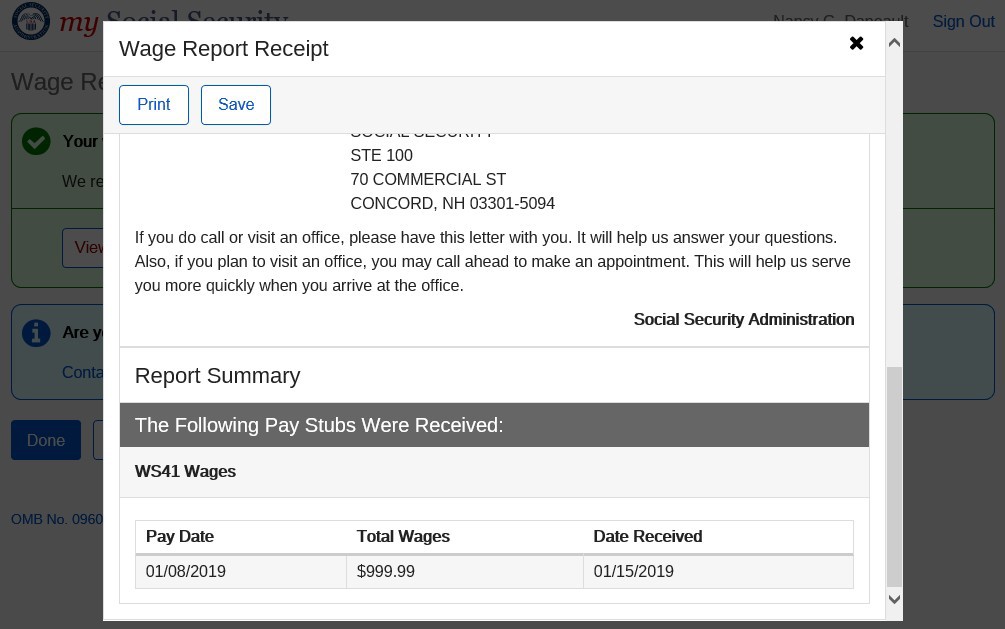This screenshot has width=1005, height=629.
Task: Click the Total Wages column header
Action: coord(403,537)
